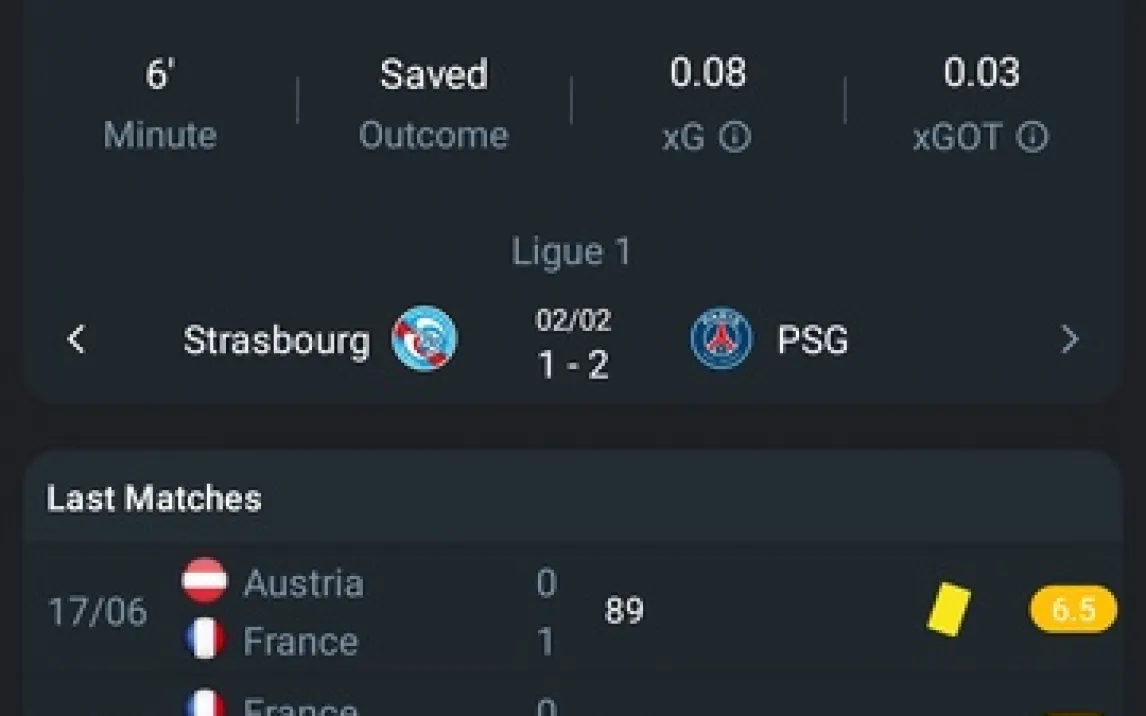Screen dimensions: 1146x716
Task: Go to previous match with left chevron
Action: click(76, 340)
